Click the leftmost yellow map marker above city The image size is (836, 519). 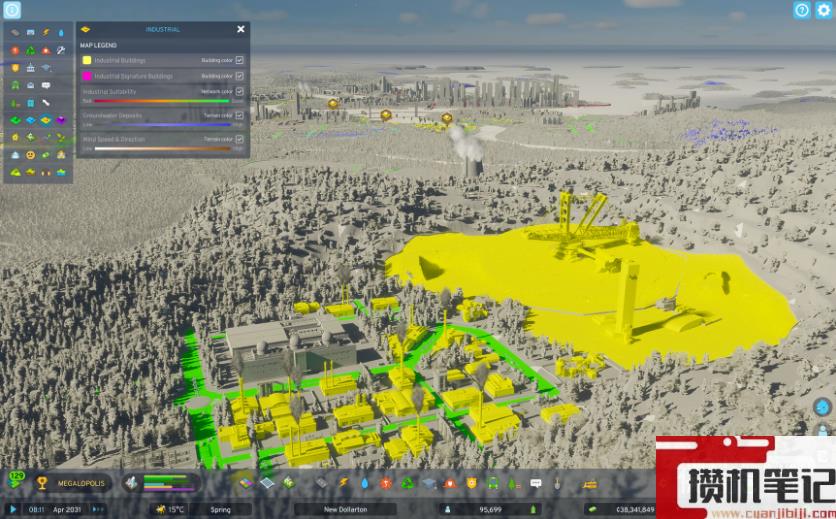coord(333,103)
